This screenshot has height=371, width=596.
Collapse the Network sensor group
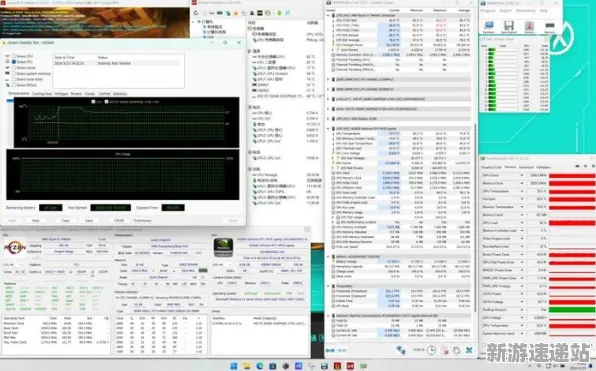[328, 316]
